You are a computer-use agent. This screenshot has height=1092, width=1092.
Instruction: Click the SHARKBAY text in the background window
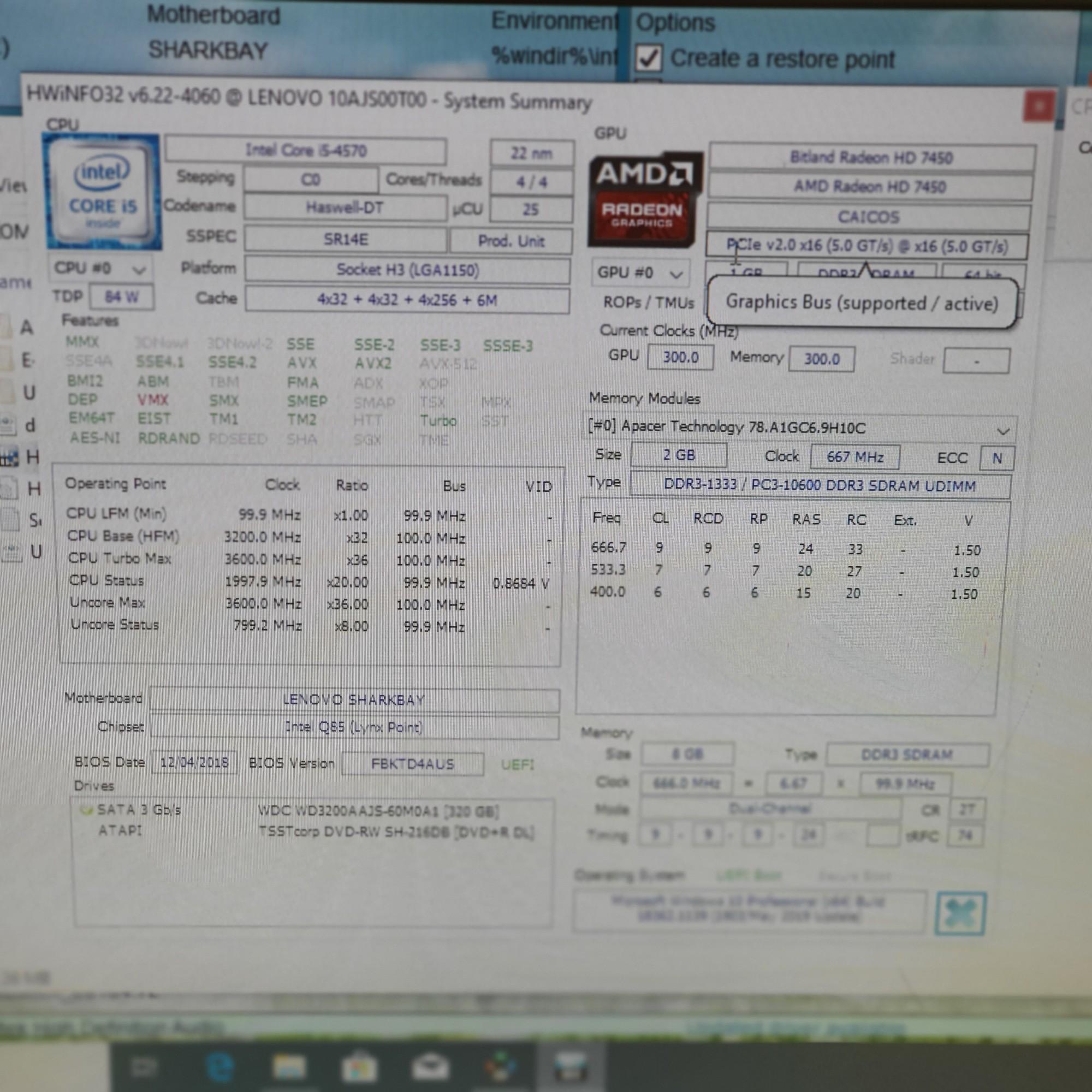point(208,51)
